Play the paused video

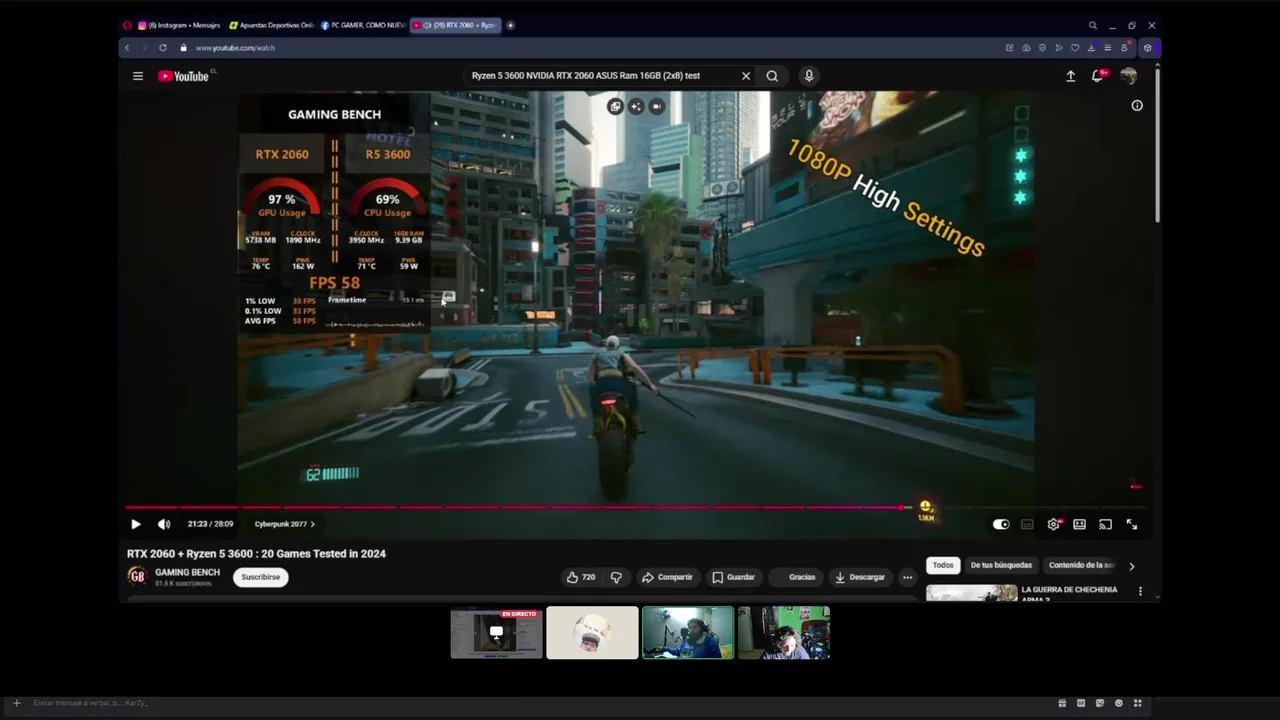(x=136, y=524)
